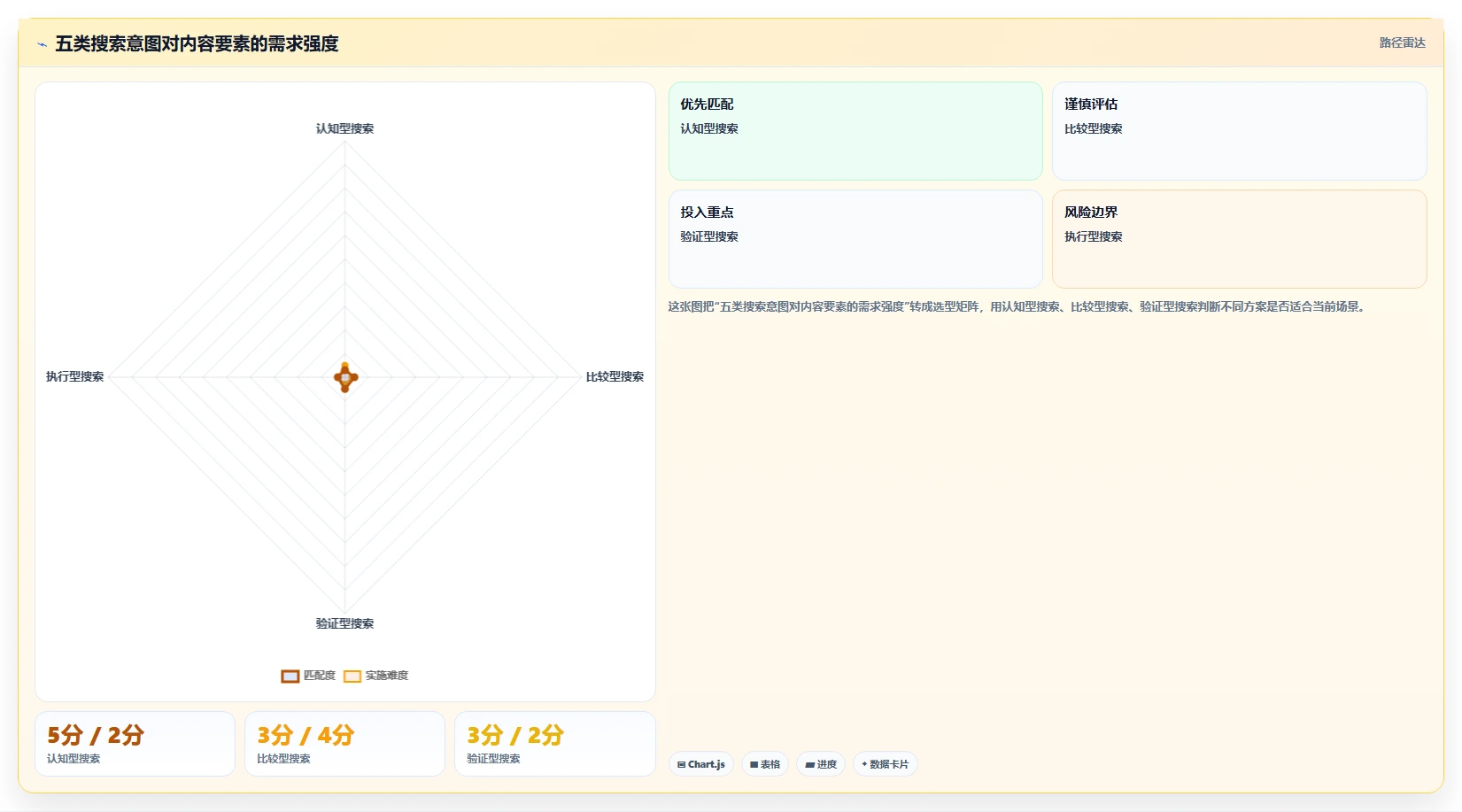Image resolution: width=1462 pixels, height=812 pixels.
Task: Click the panel title 五类搜索意图对内容要素的需求强度
Action: click(x=197, y=43)
